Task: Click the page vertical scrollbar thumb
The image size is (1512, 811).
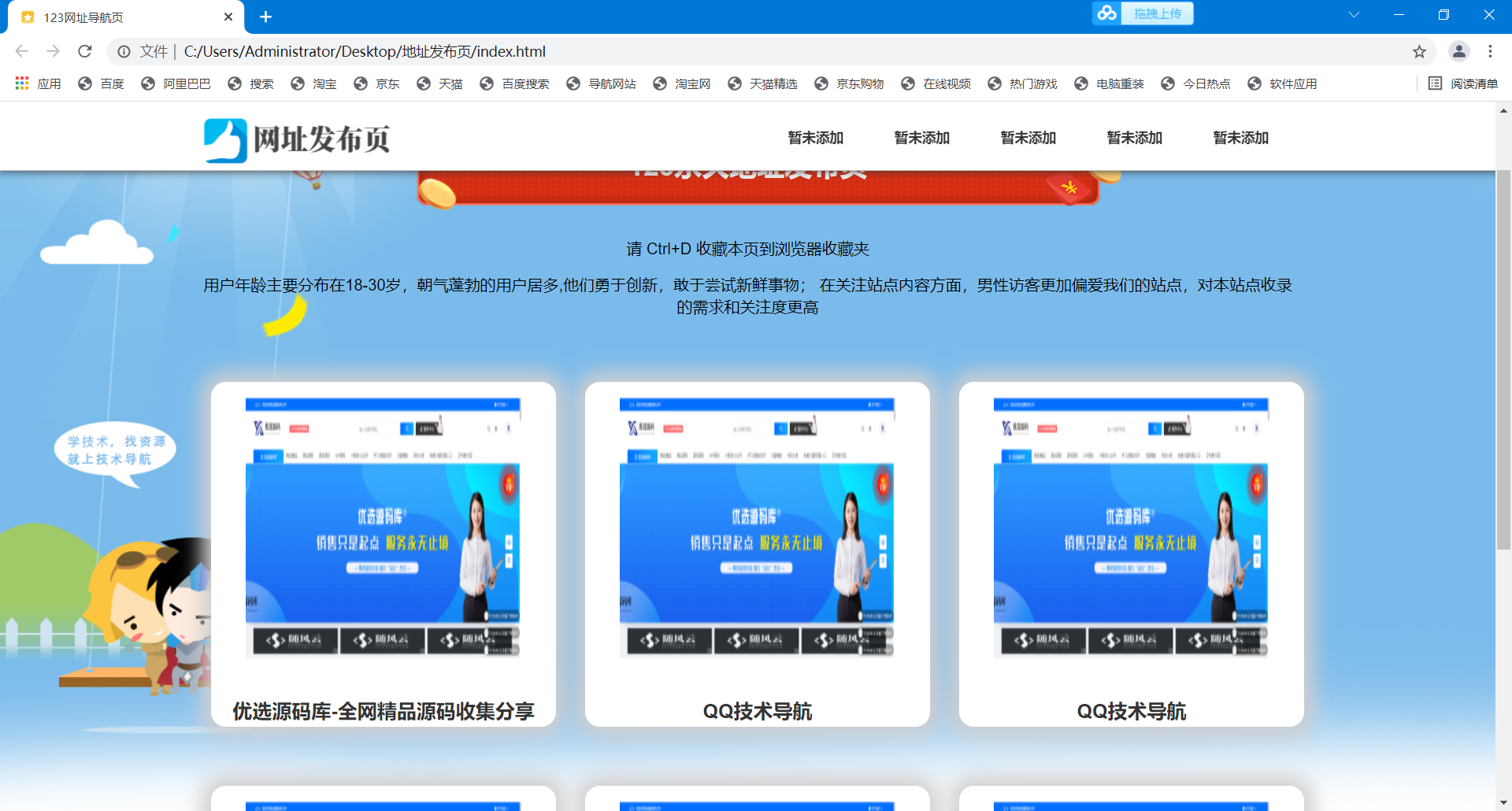Action: pyautogui.click(x=1503, y=358)
